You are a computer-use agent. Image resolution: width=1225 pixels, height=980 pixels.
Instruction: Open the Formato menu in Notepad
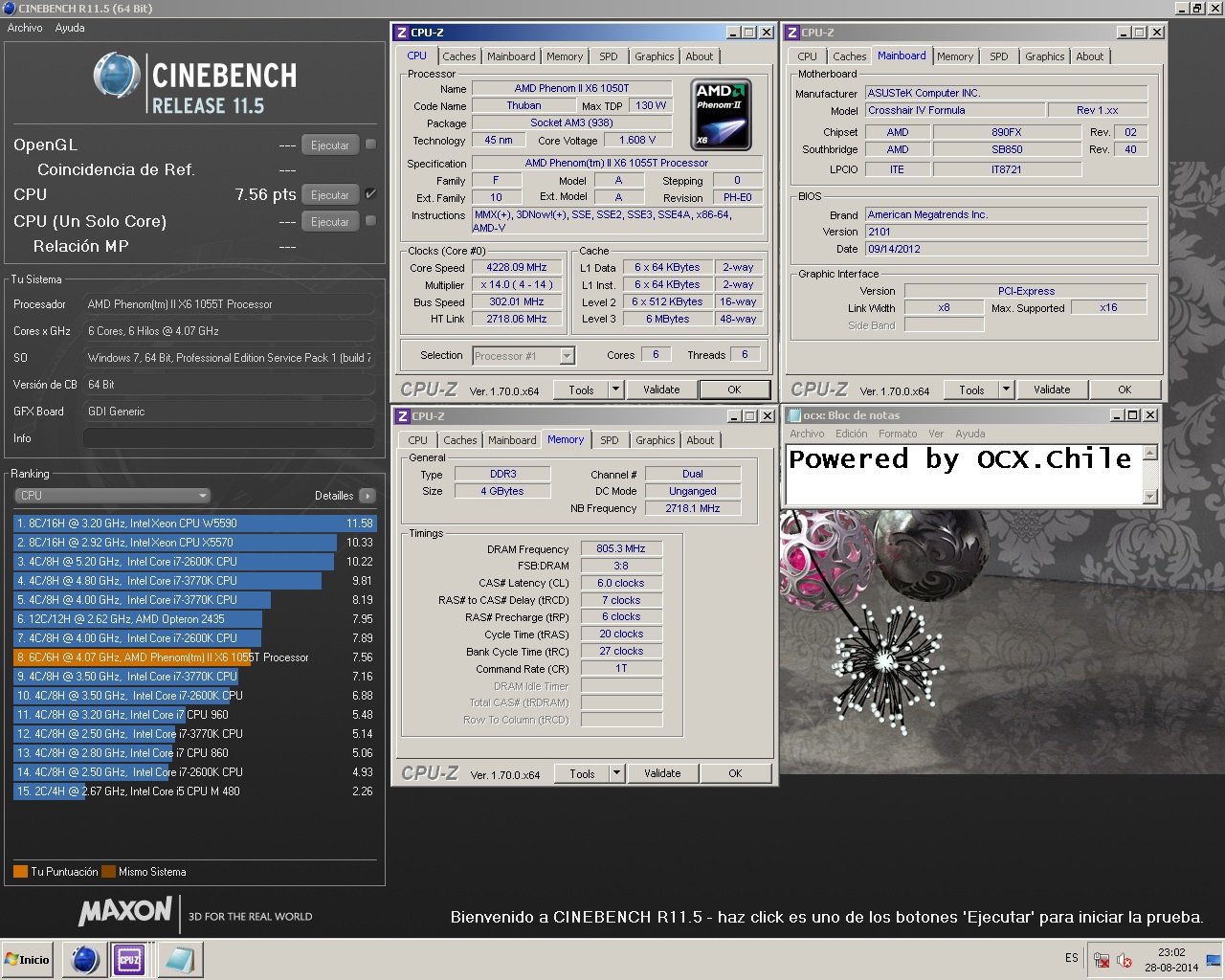click(898, 434)
